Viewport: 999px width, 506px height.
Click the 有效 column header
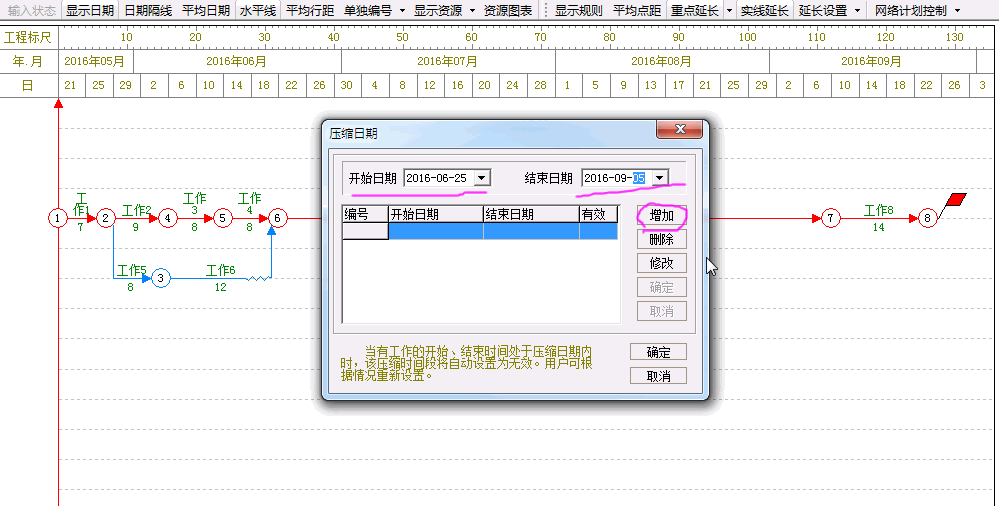click(599, 214)
